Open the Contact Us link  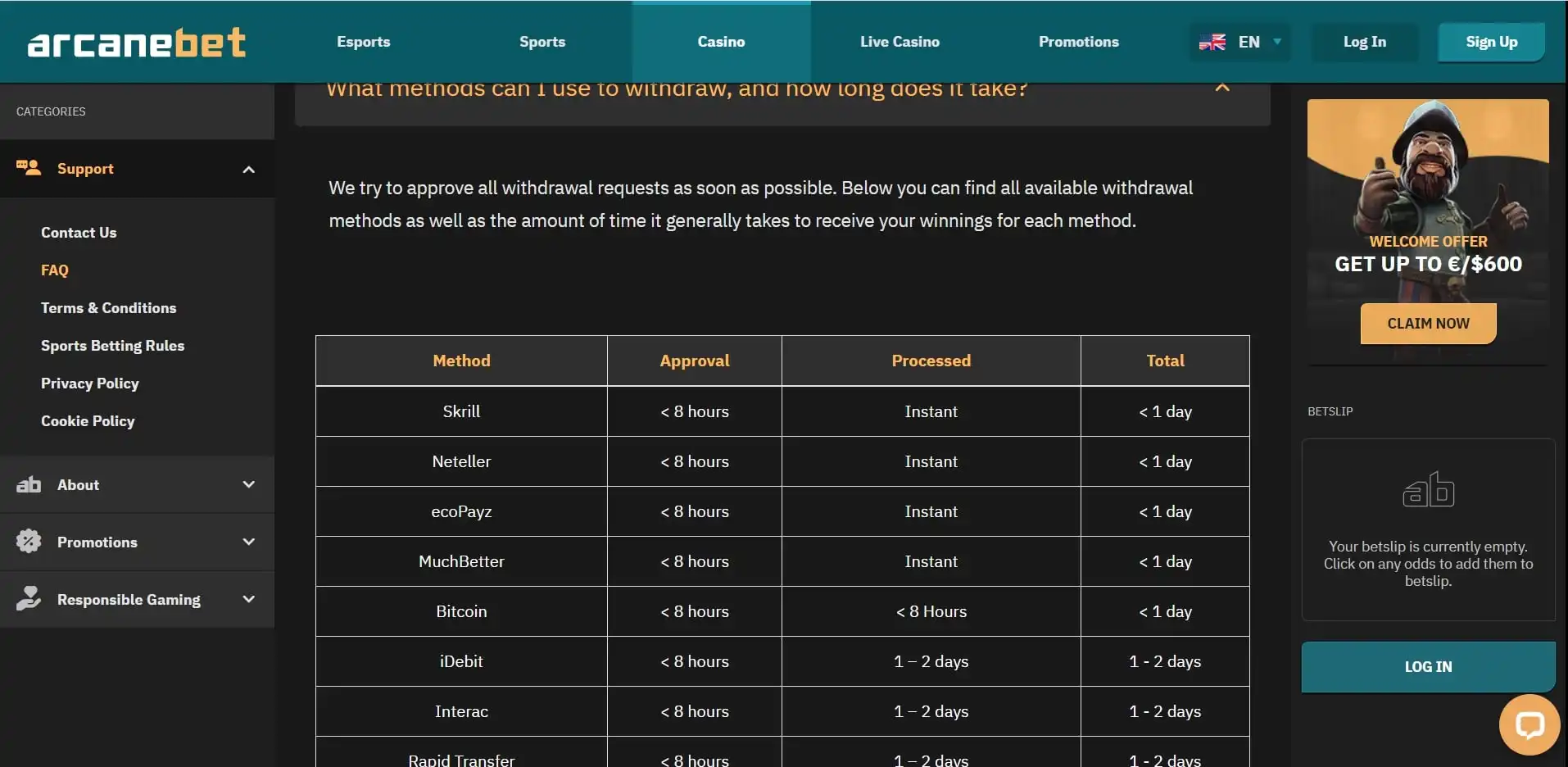pyautogui.click(x=79, y=233)
